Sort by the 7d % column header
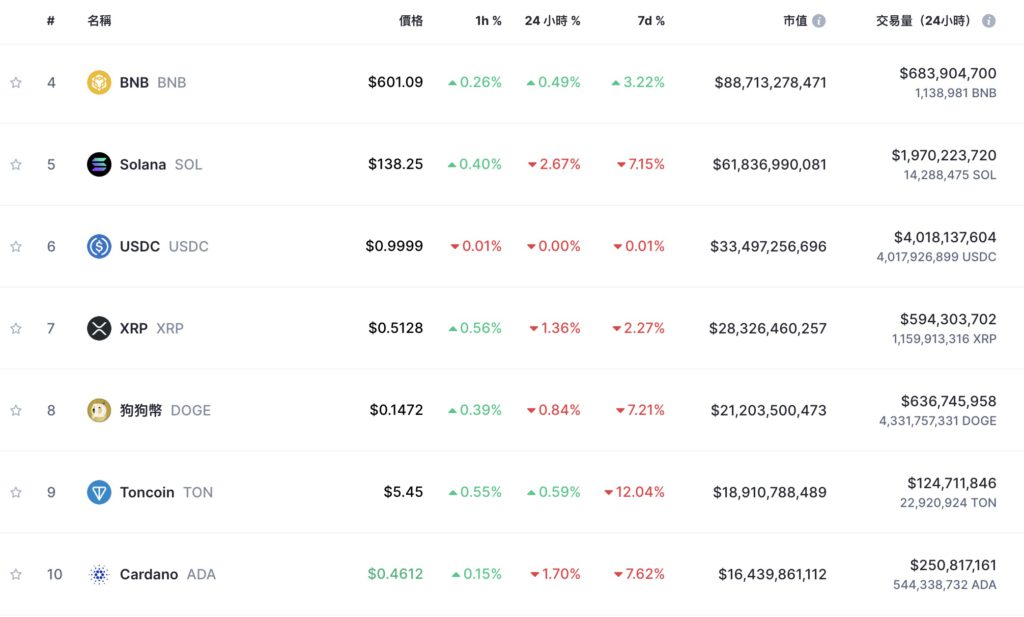The image size is (1024, 617). pos(651,20)
